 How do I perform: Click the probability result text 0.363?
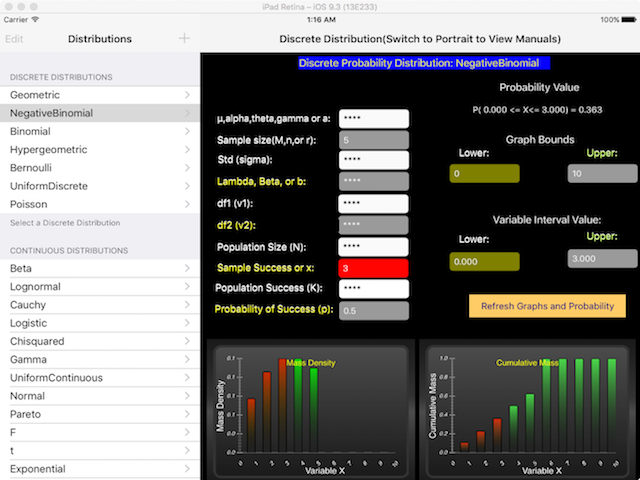coord(537,110)
